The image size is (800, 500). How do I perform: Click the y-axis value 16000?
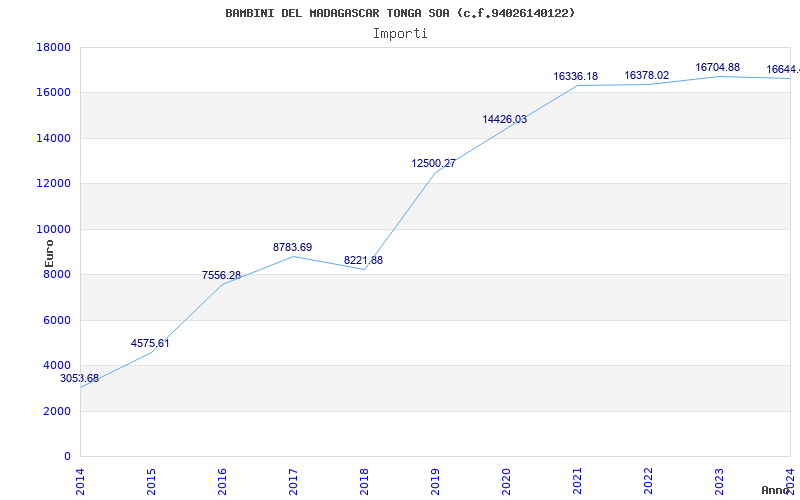[53, 93]
